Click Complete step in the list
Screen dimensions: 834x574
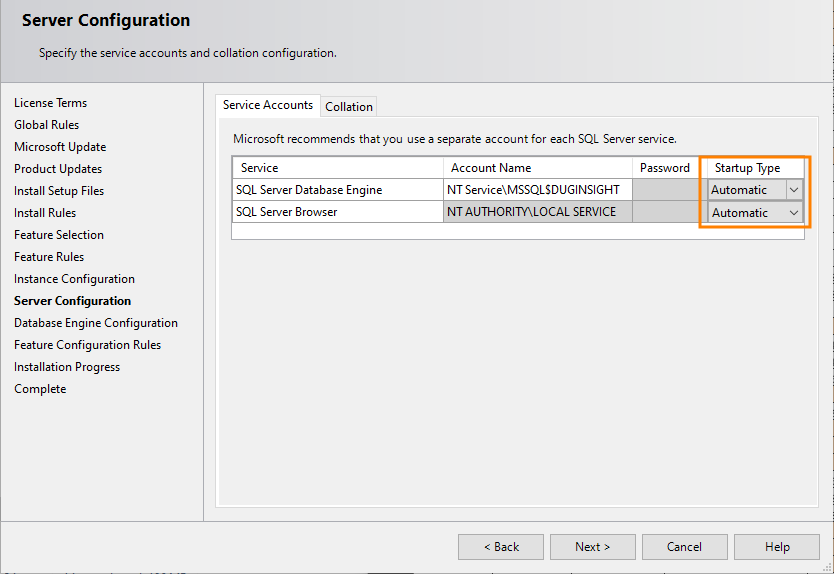tap(40, 389)
